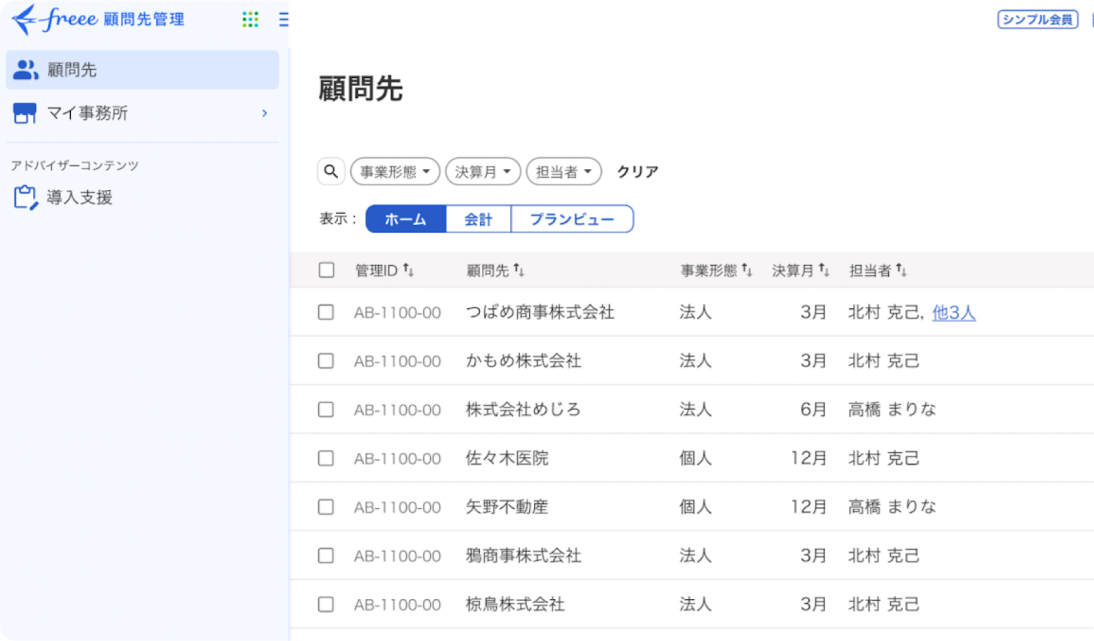Click the つばめ商事株式会社 client name
The width and height of the screenshot is (1094, 641).
(540, 312)
